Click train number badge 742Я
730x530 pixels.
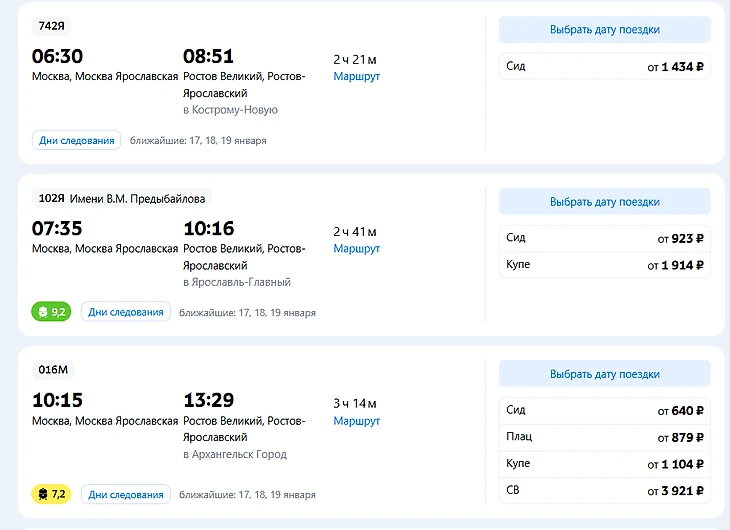point(53,26)
